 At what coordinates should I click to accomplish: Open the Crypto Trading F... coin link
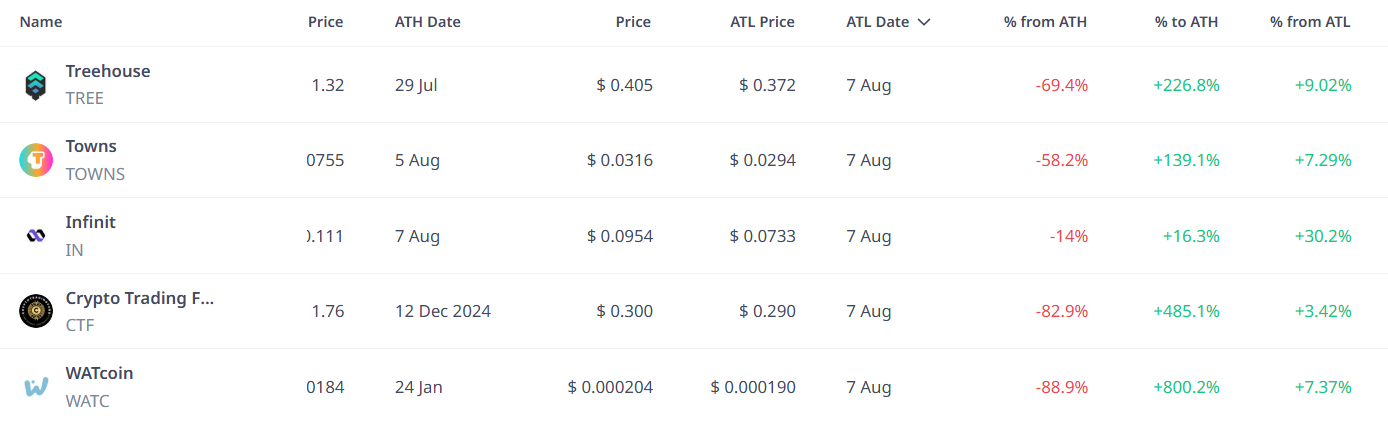tap(140, 298)
